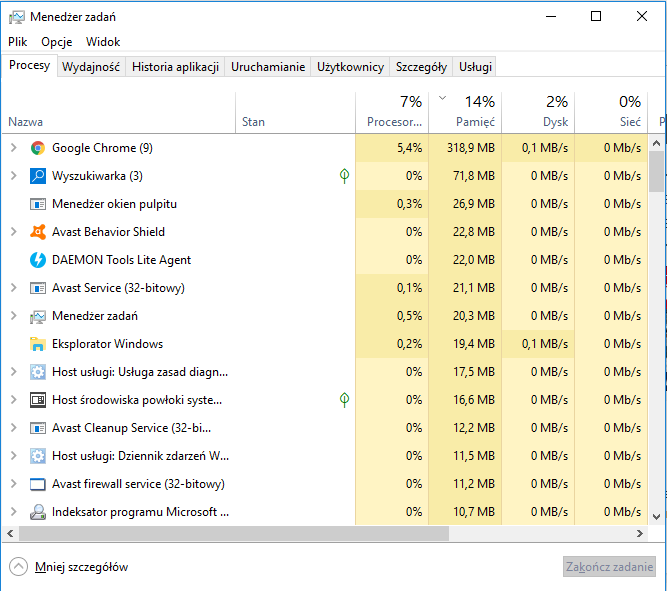This screenshot has width=667, height=591.
Task: Click the horizontal scrollbar thumb
Action: point(234,534)
